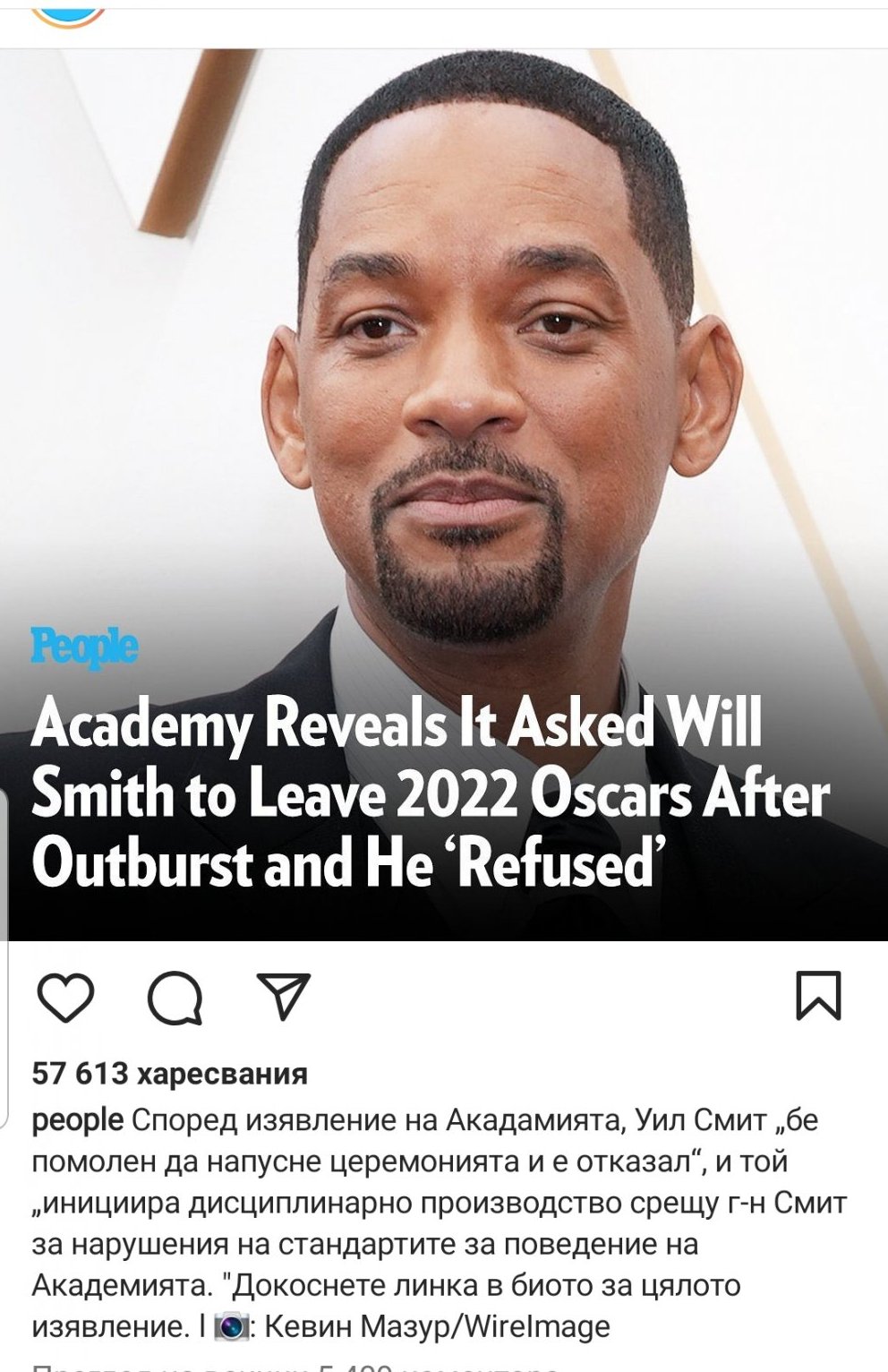Tap the Кевин Мазур/WireImage photo credit
The width and height of the screenshot is (888, 1372).
[437, 1326]
